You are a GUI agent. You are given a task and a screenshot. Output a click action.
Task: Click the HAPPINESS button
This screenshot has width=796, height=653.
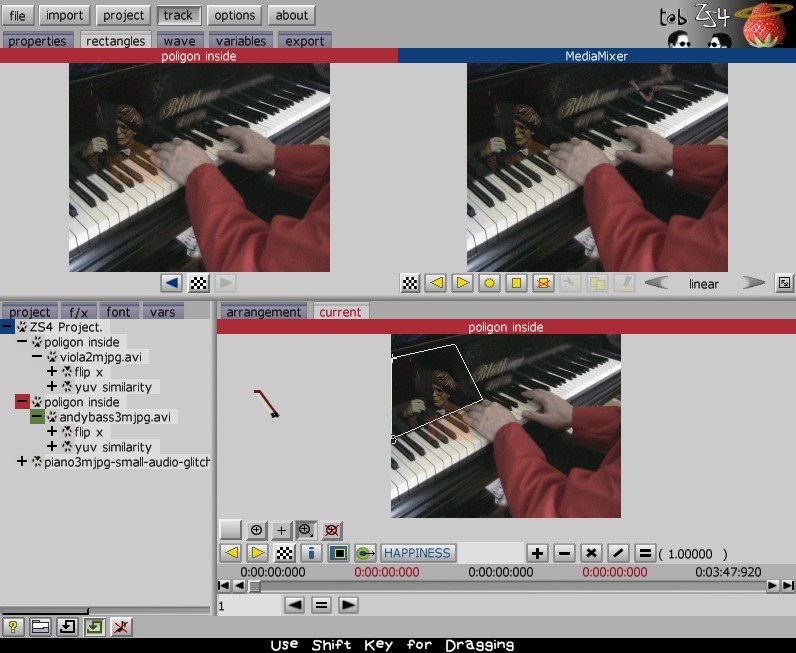pyautogui.click(x=418, y=553)
